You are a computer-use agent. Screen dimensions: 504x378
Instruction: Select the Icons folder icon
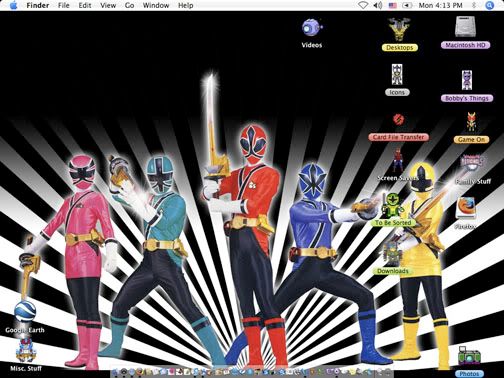(397, 75)
